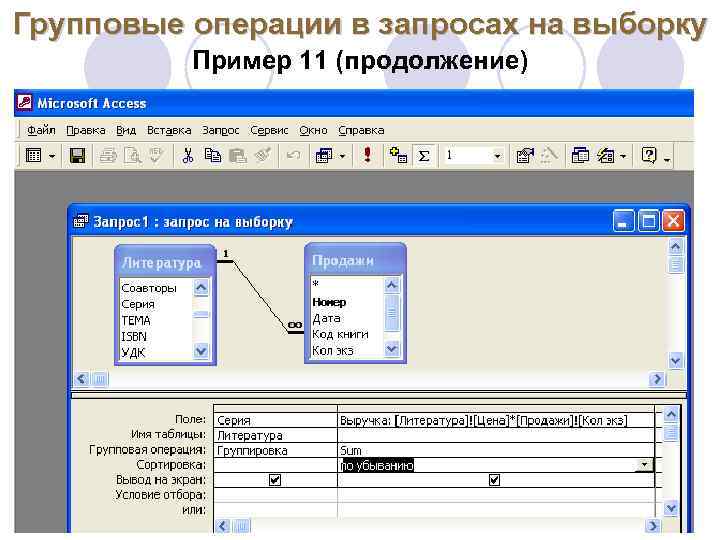Click the Spelling check icon

tap(156, 155)
